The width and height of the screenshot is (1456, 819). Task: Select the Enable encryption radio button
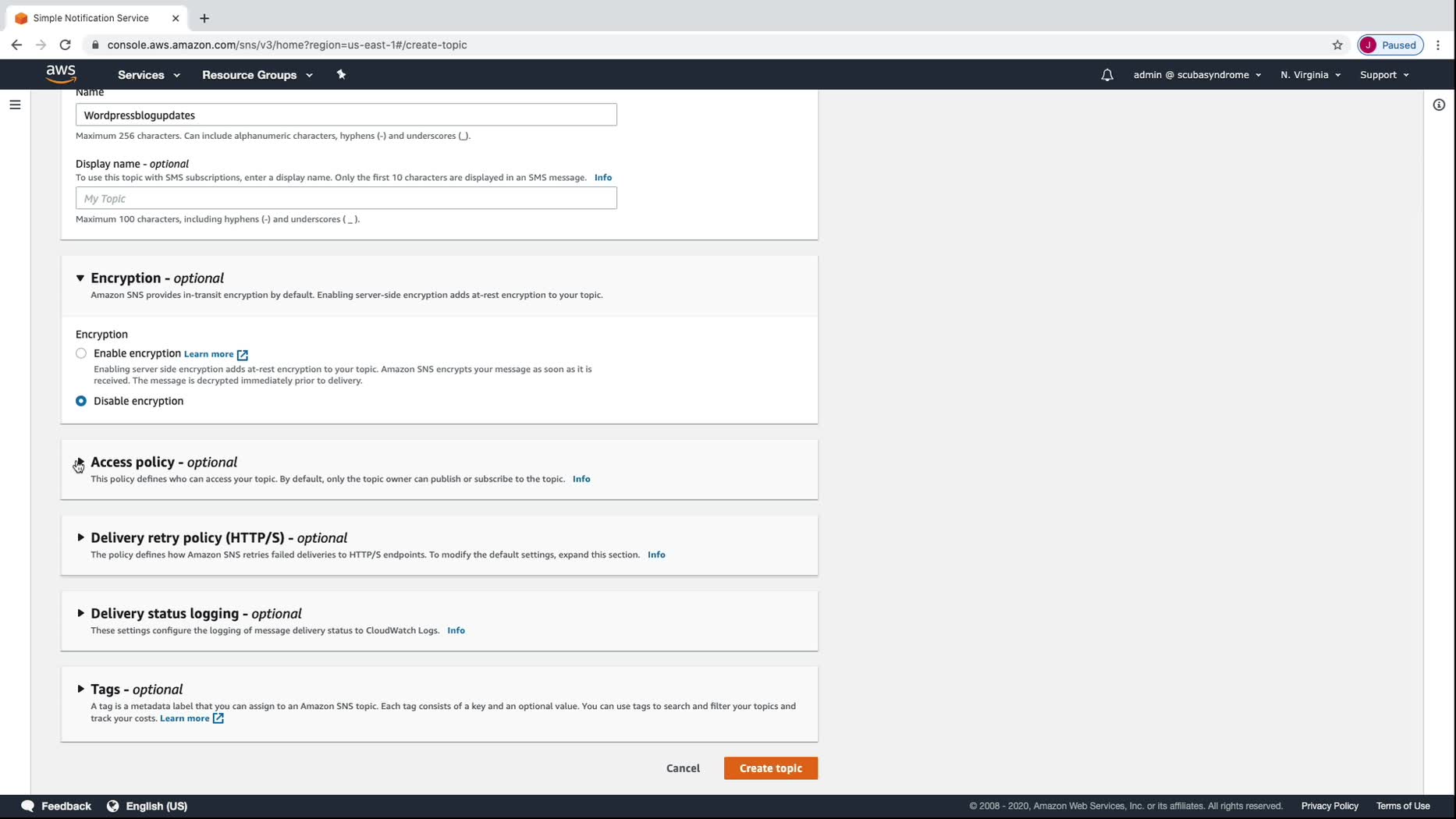(81, 353)
